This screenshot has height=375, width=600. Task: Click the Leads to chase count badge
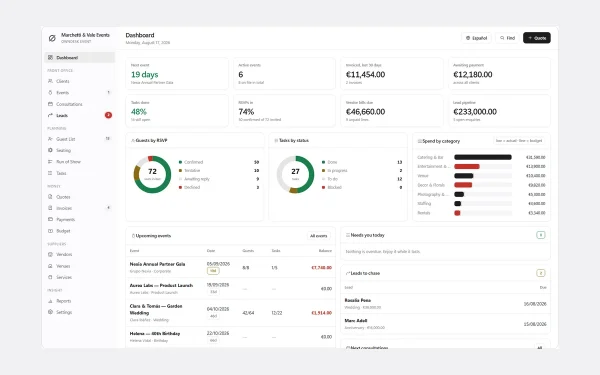click(541, 273)
